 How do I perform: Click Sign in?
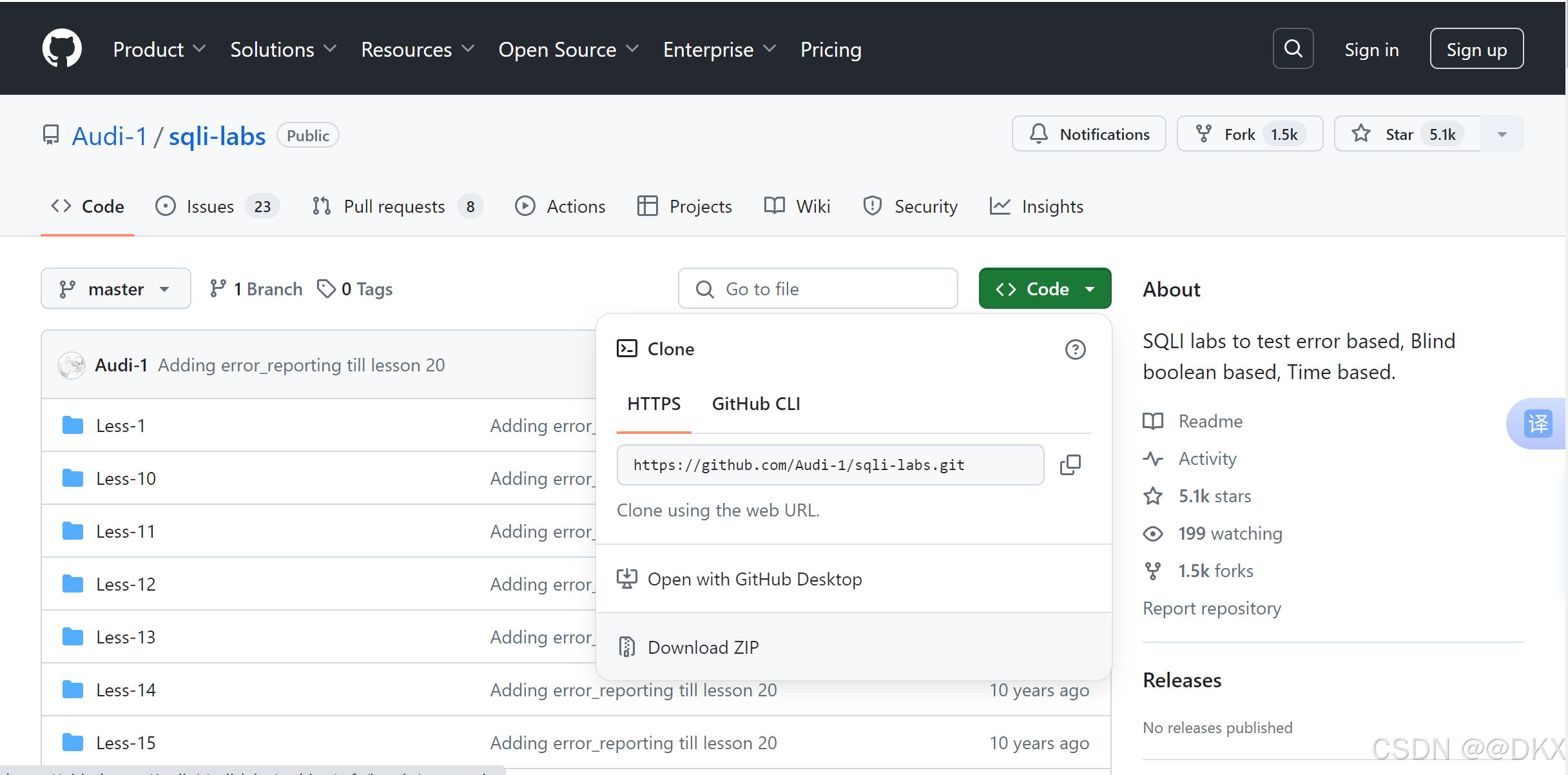point(1371,50)
